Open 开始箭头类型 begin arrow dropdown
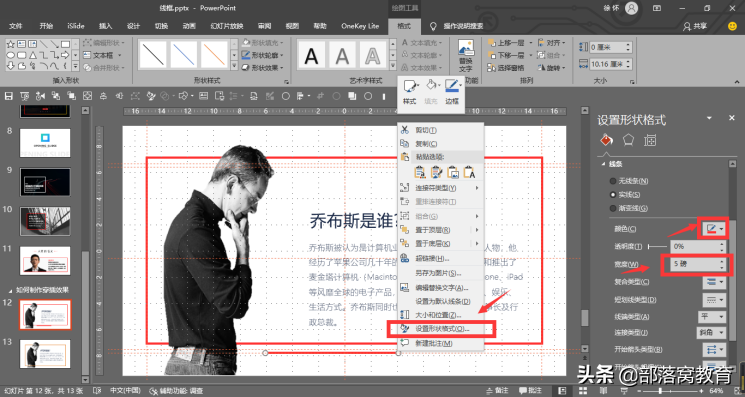This screenshot has width=745, height=397. pos(714,350)
